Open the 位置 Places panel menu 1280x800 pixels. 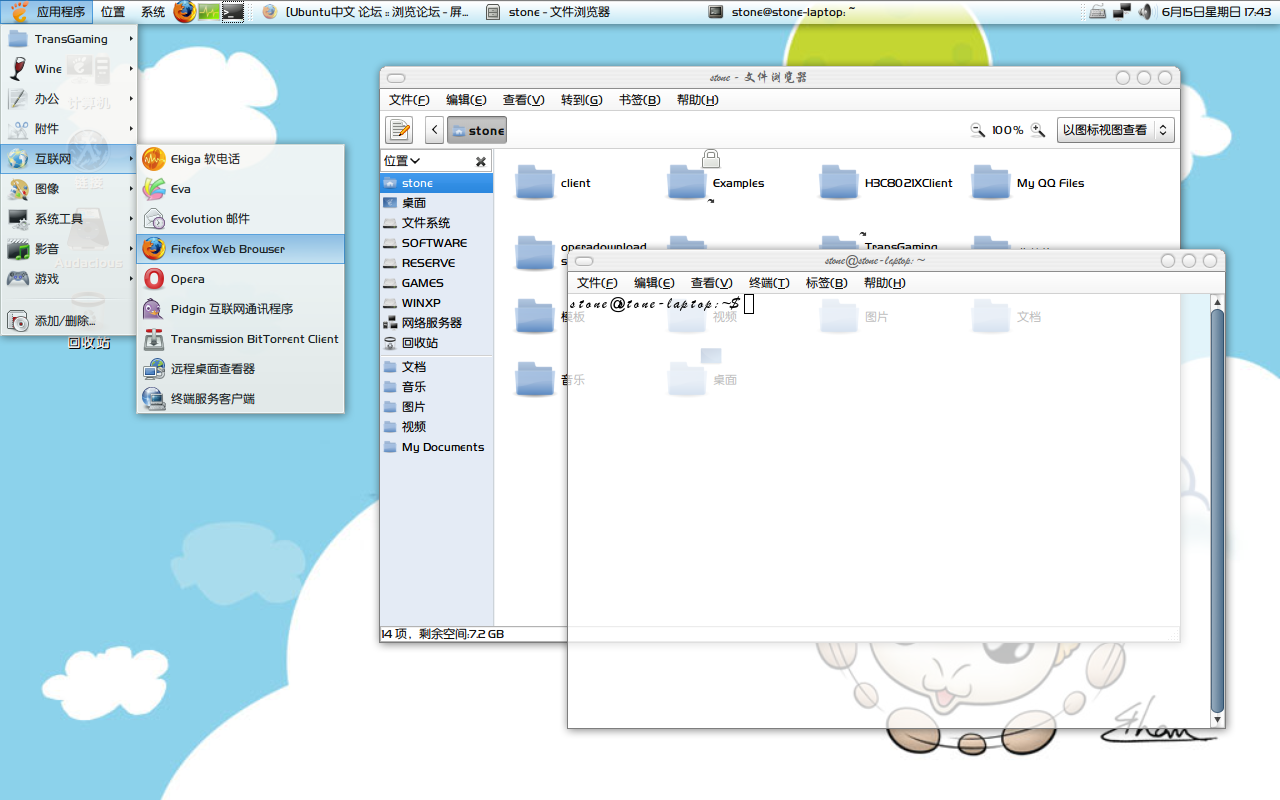(113, 12)
